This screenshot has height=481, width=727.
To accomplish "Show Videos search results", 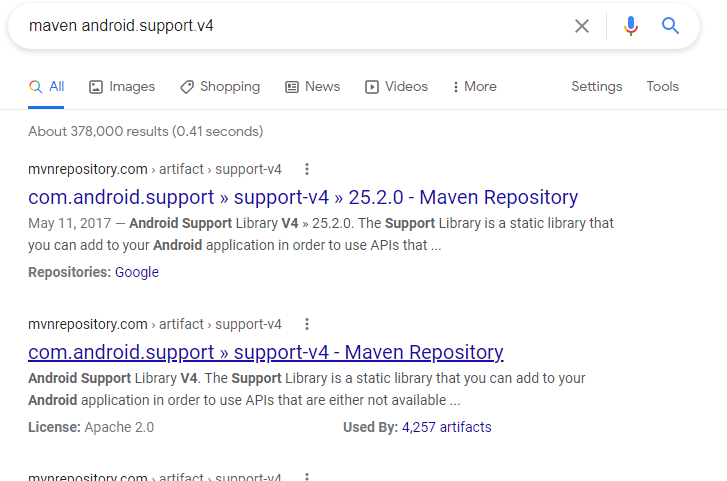I will coord(396,87).
